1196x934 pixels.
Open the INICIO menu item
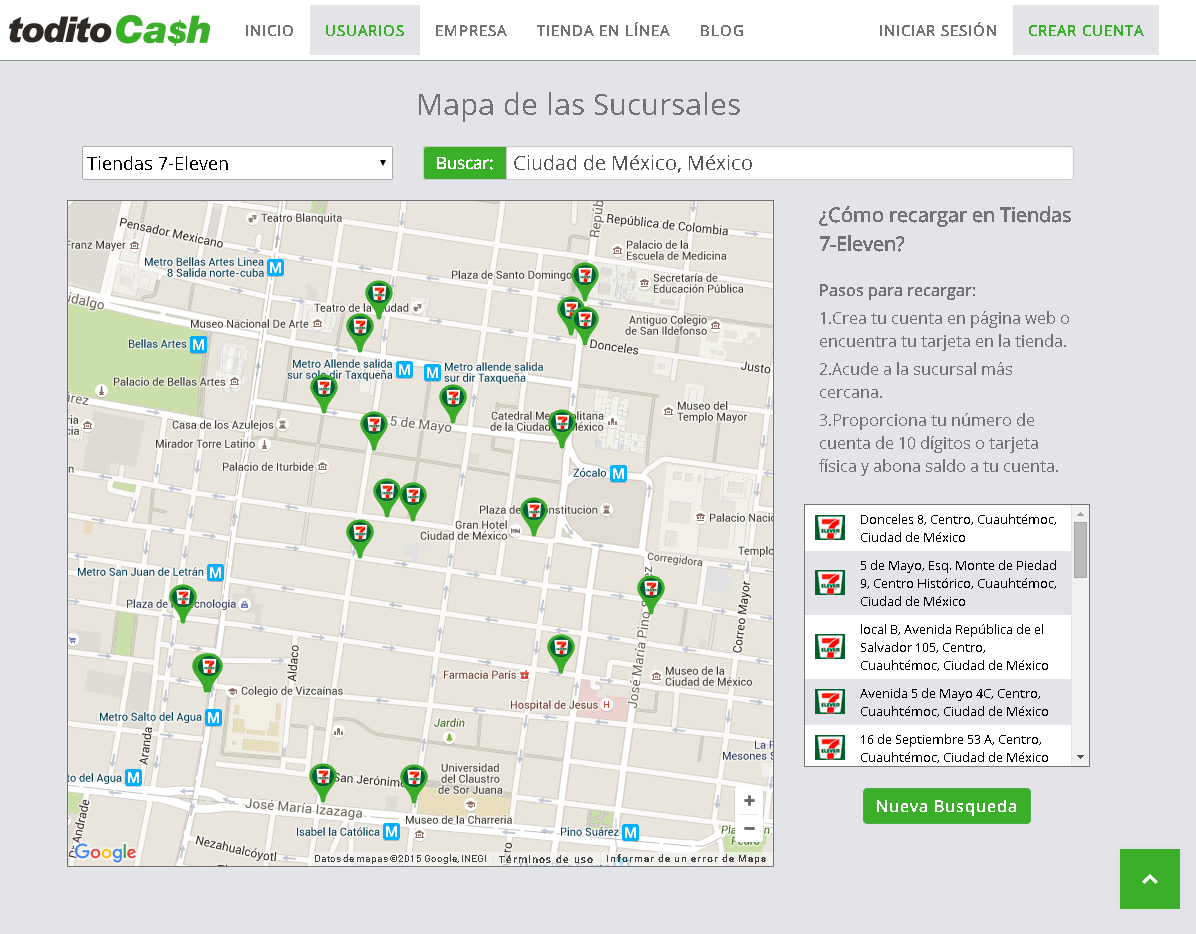[269, 30]
